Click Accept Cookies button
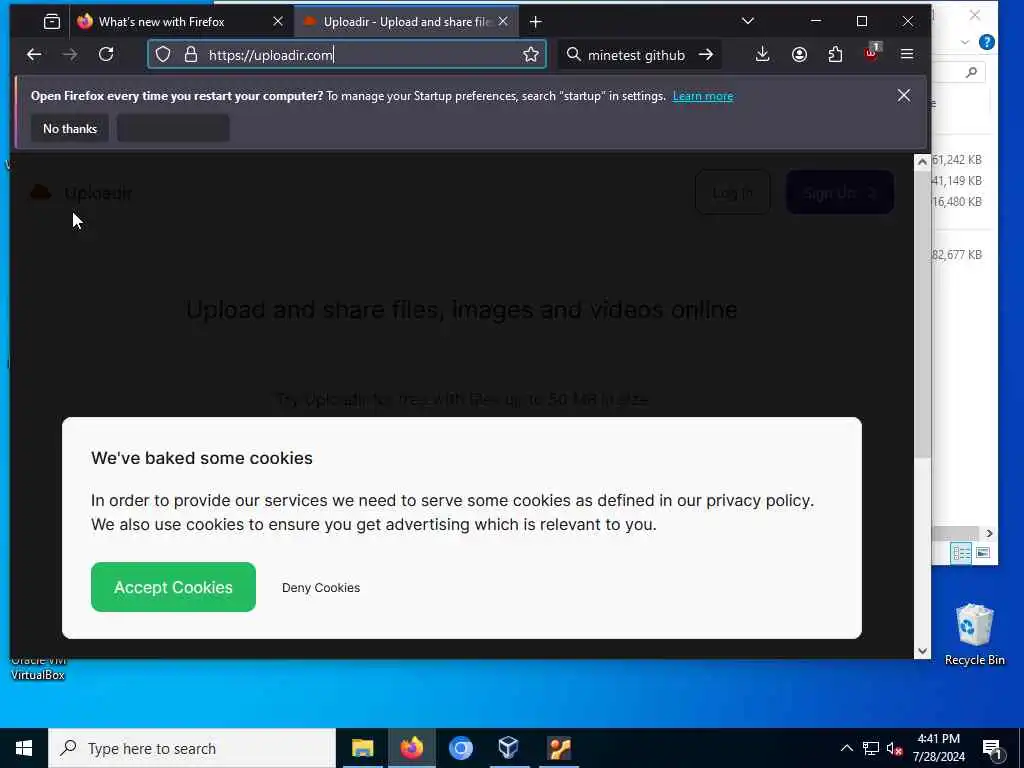This screenshot has width=1024, height=768. pos(173,587)
